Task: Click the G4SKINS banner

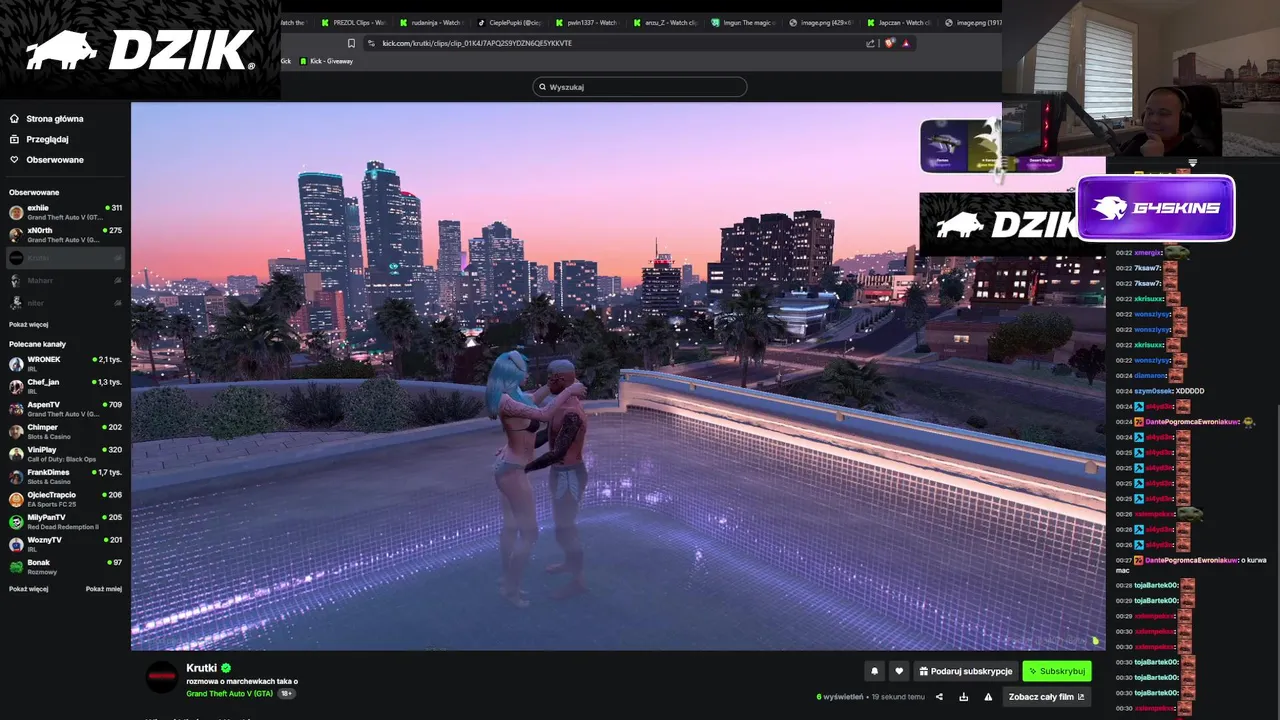Action: (x=1156, y=208)
